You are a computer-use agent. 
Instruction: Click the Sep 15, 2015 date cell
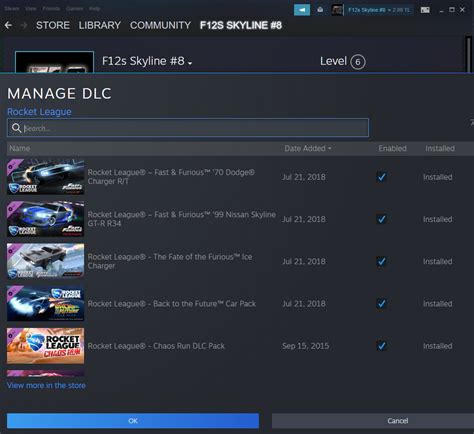(305, 346)
